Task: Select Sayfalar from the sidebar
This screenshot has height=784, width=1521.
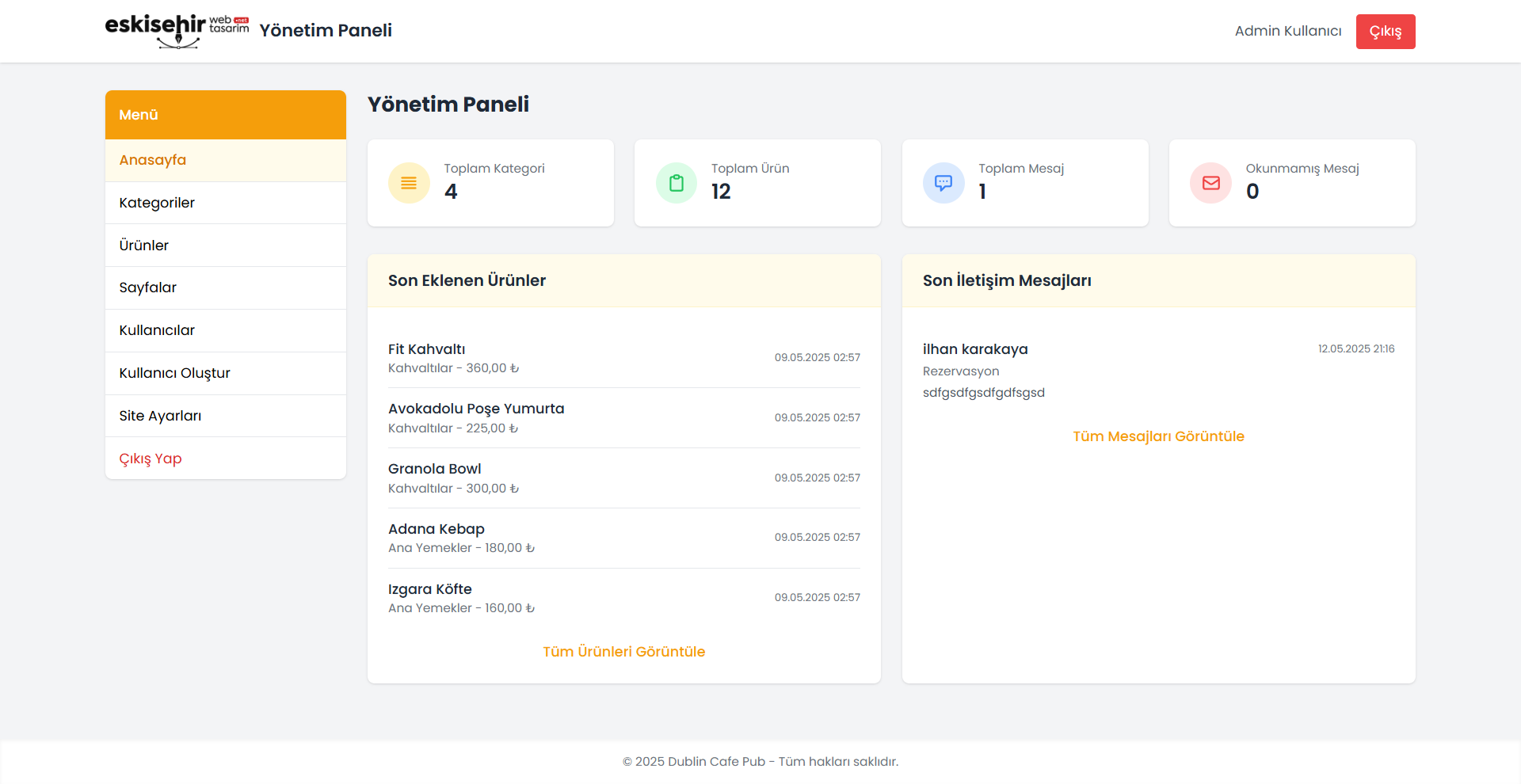Action: pyautogui.click(x=148, y=287)
